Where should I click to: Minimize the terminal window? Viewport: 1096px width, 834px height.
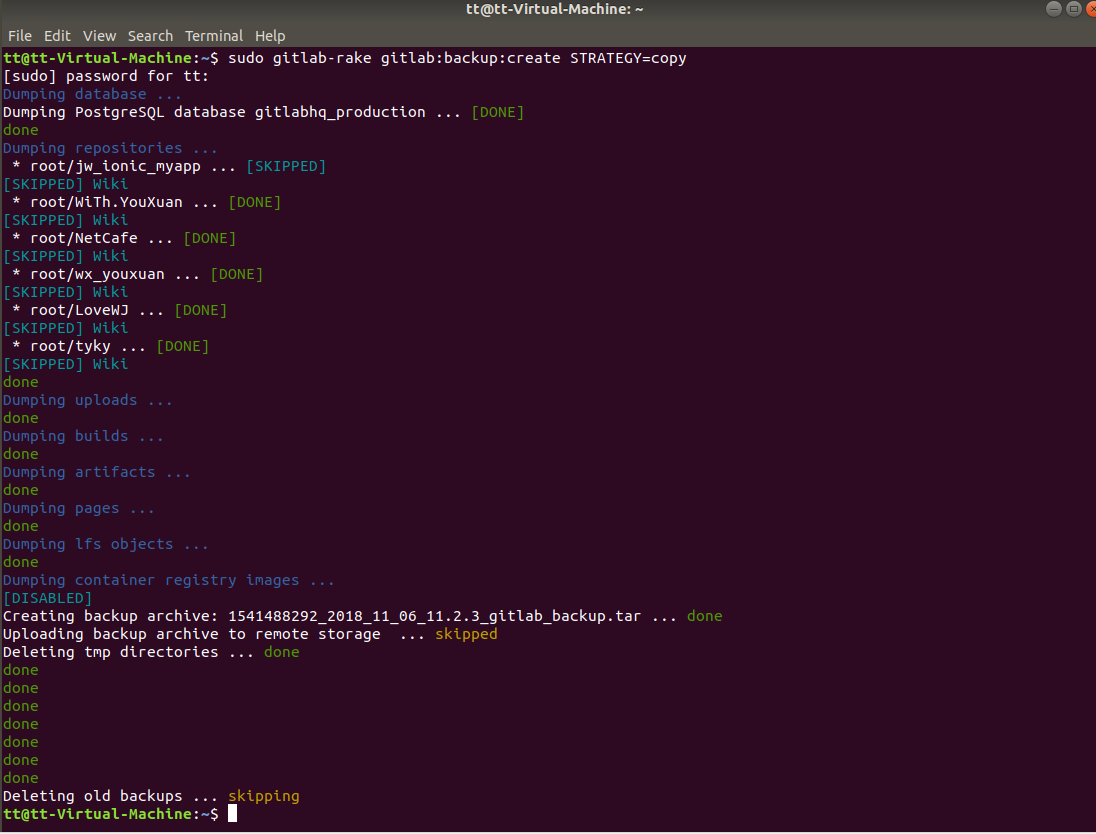pos(1053,8)
